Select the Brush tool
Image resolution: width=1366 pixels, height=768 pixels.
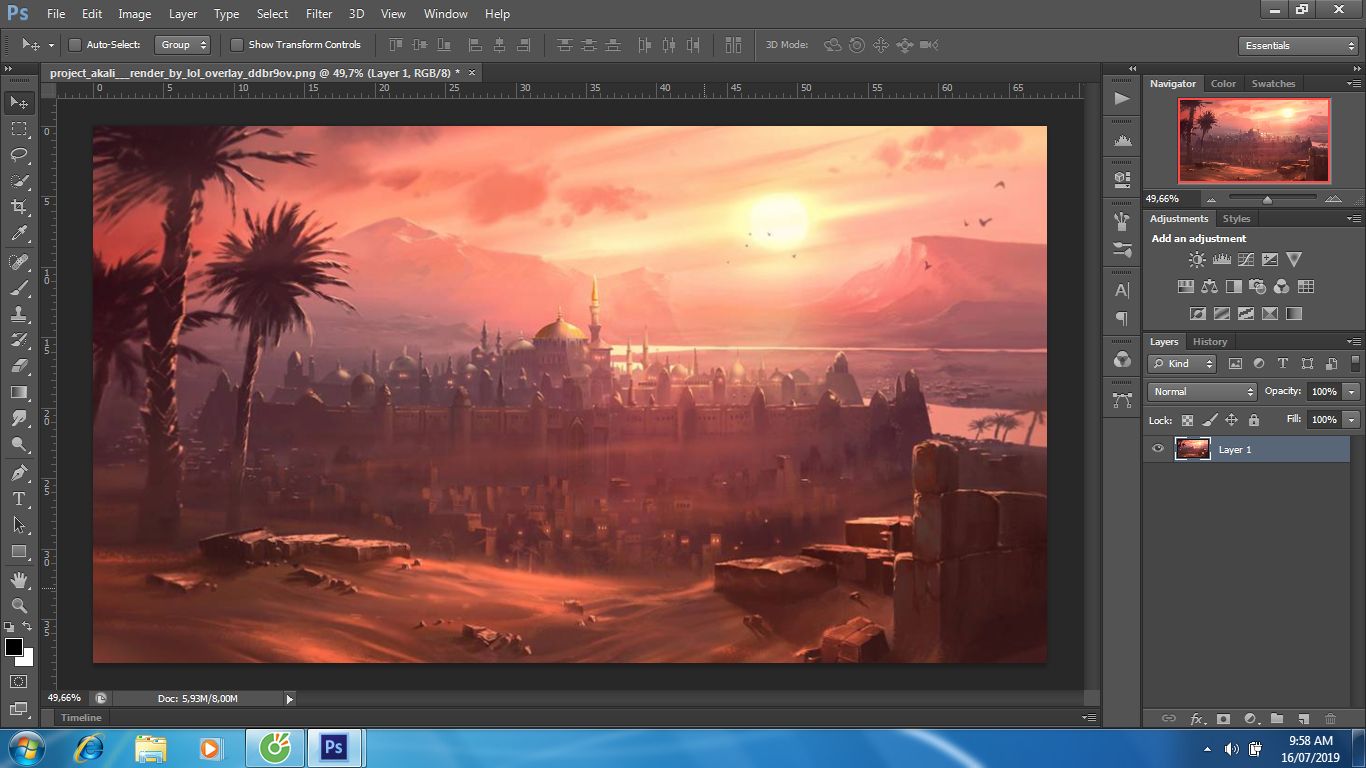(x=19, y=288)
